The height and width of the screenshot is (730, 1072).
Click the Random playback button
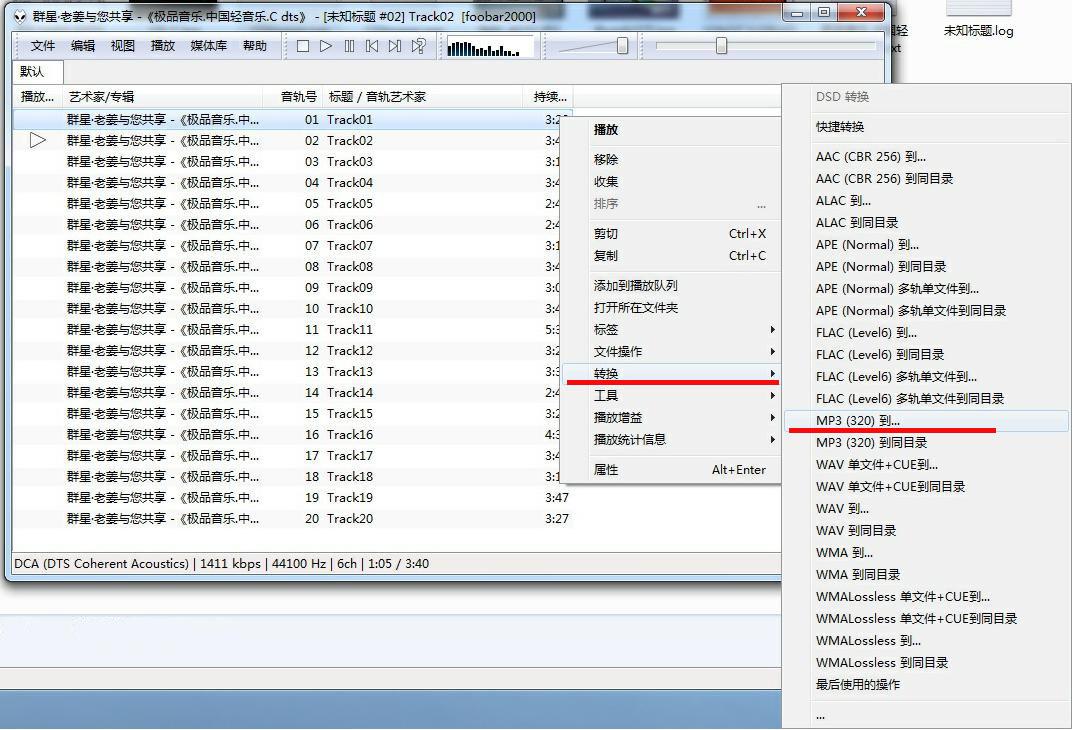point(418,46)
